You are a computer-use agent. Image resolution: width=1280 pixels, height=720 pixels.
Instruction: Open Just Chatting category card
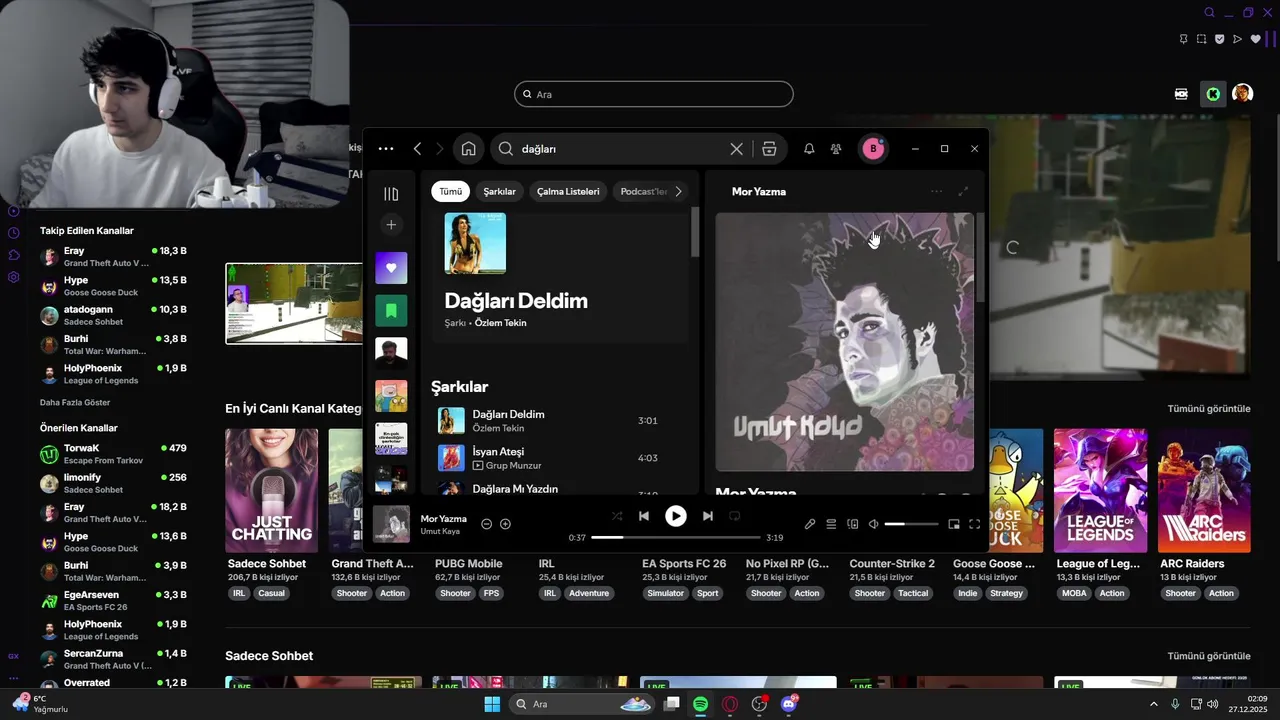[x=272, y=491]
